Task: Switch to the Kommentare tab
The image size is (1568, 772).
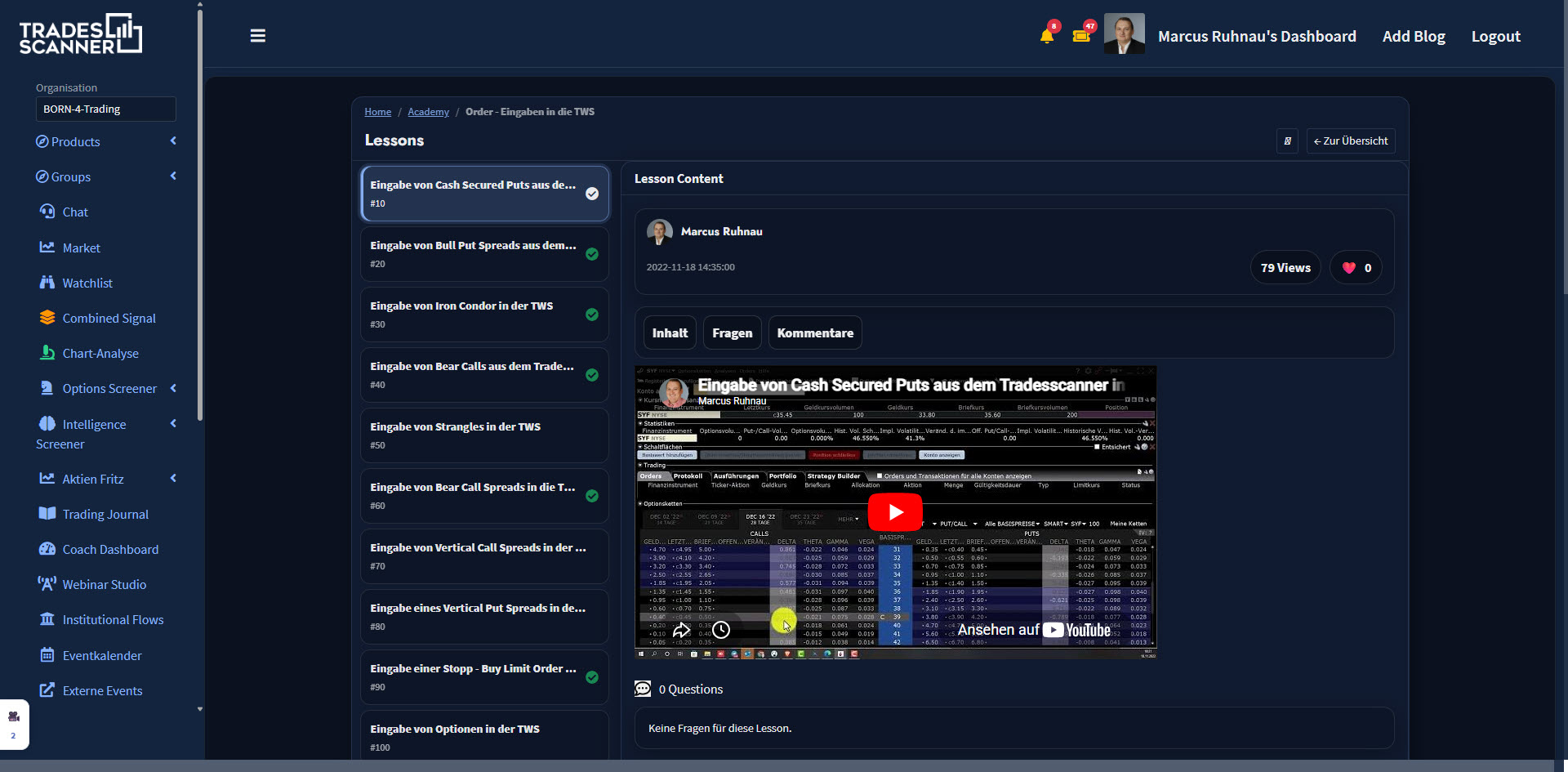Action: [815, 333]
